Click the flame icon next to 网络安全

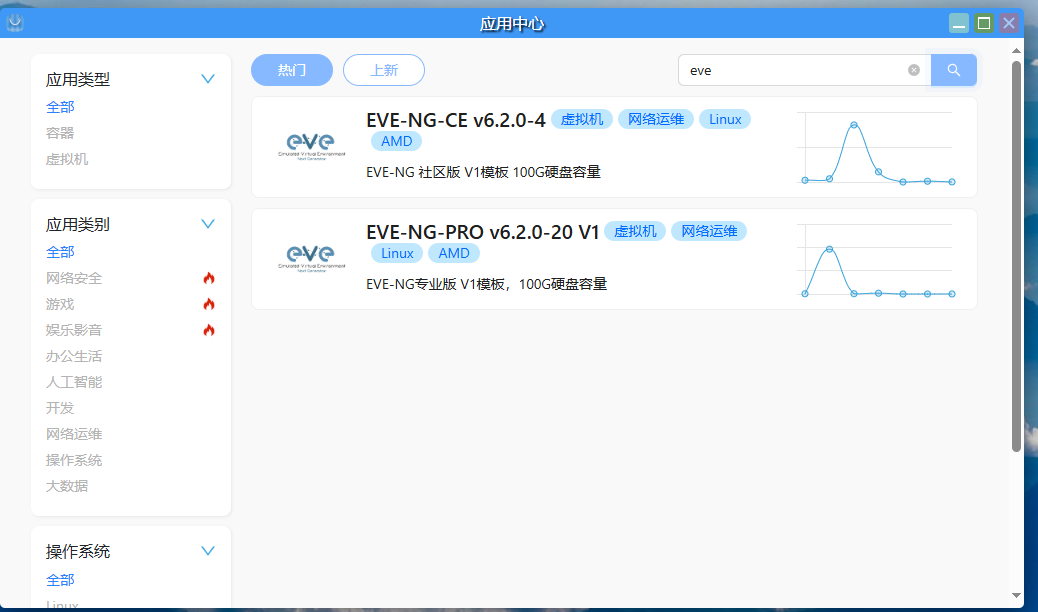[x=209, y=278]
